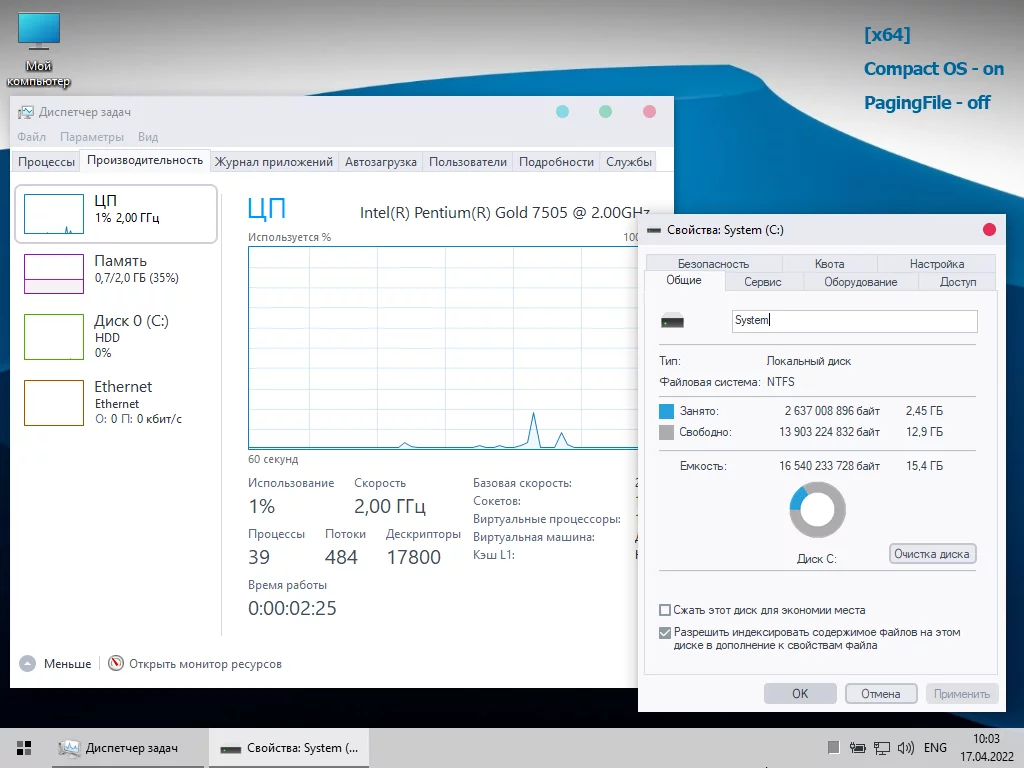The image size is (1024, 768).
Task: Open the Sharing tab in properties
Action: [x=957, y=282]
